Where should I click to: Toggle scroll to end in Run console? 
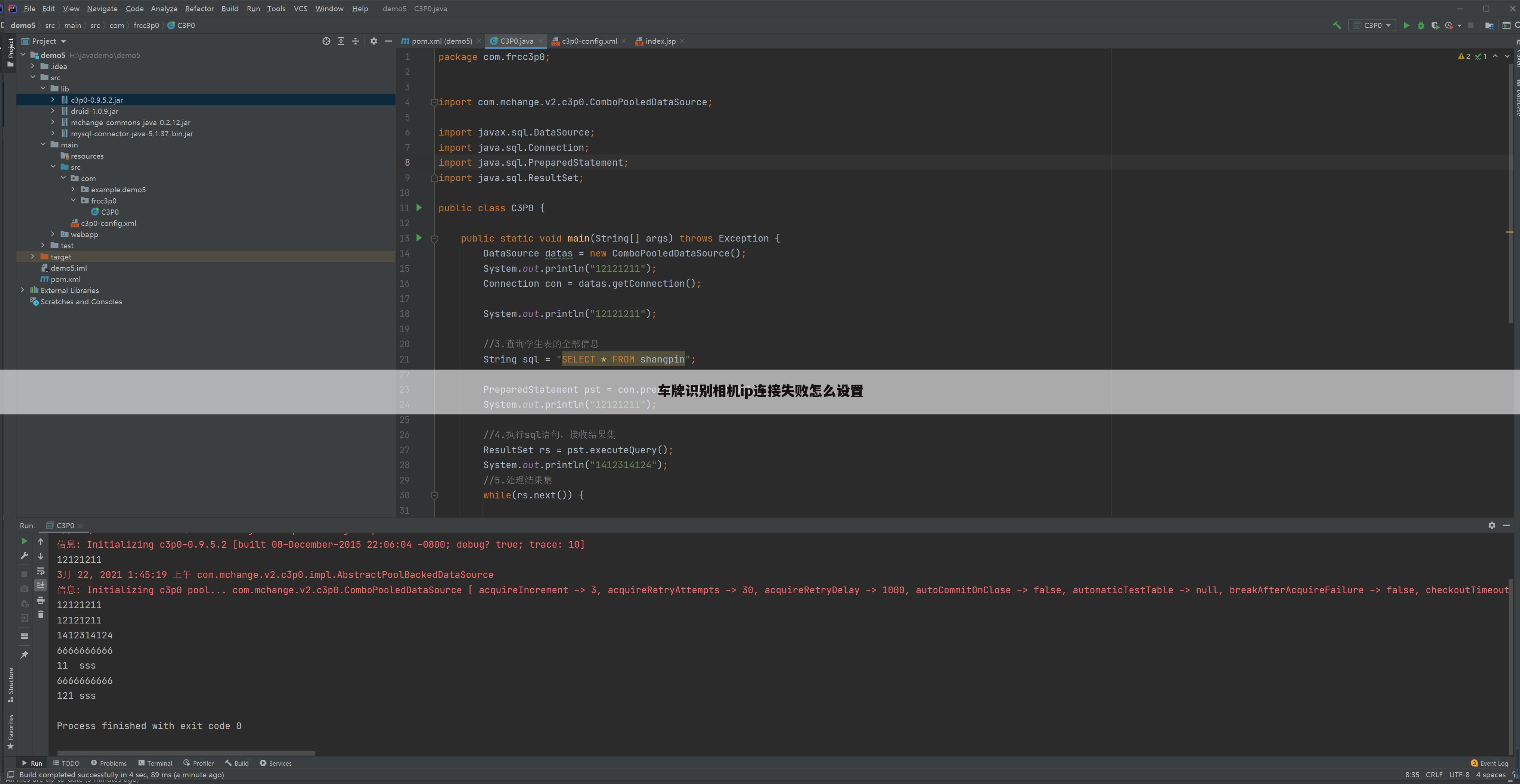(x=41, y=585)
